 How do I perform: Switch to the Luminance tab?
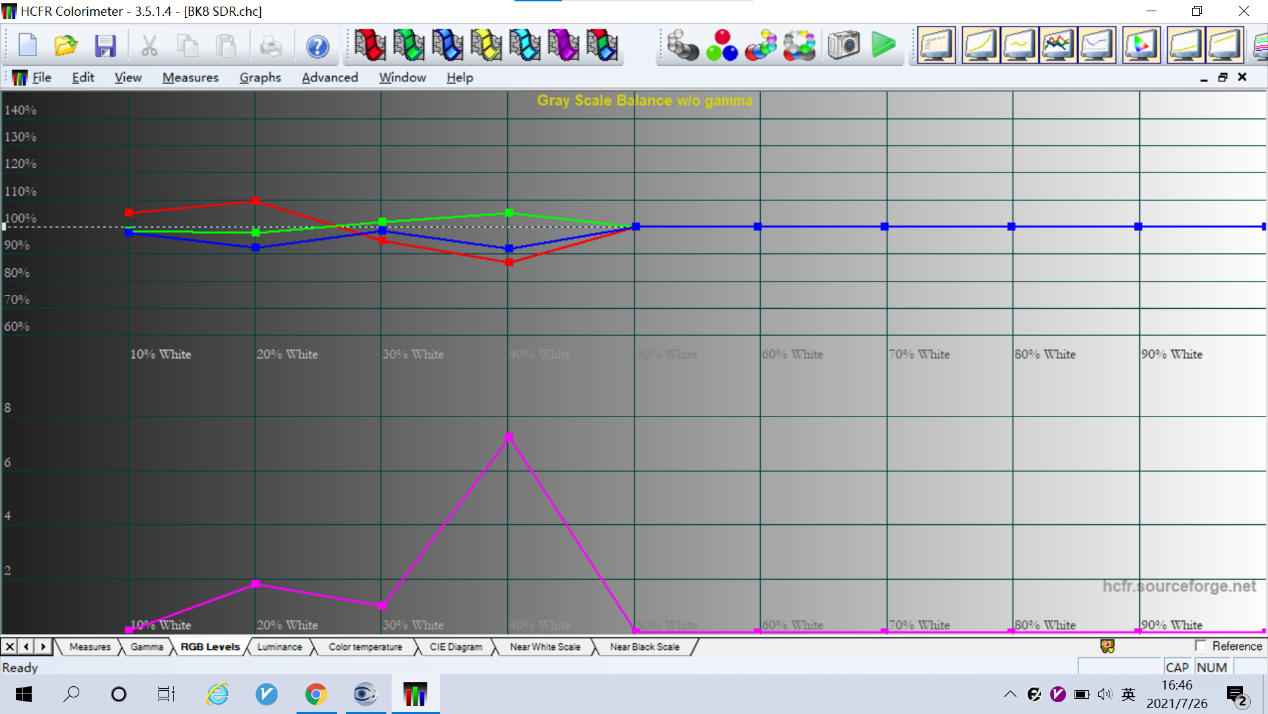pos(279,647)
